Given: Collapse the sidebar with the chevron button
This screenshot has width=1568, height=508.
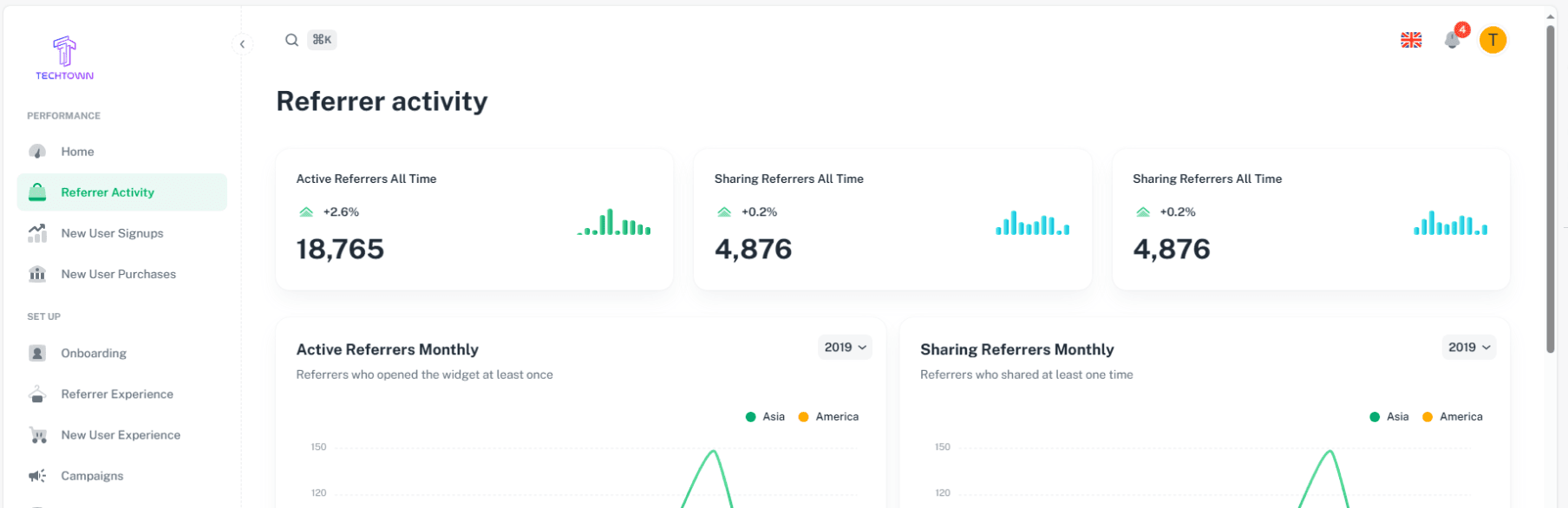Looking at the screenshot, I should (x=242, y=44).
